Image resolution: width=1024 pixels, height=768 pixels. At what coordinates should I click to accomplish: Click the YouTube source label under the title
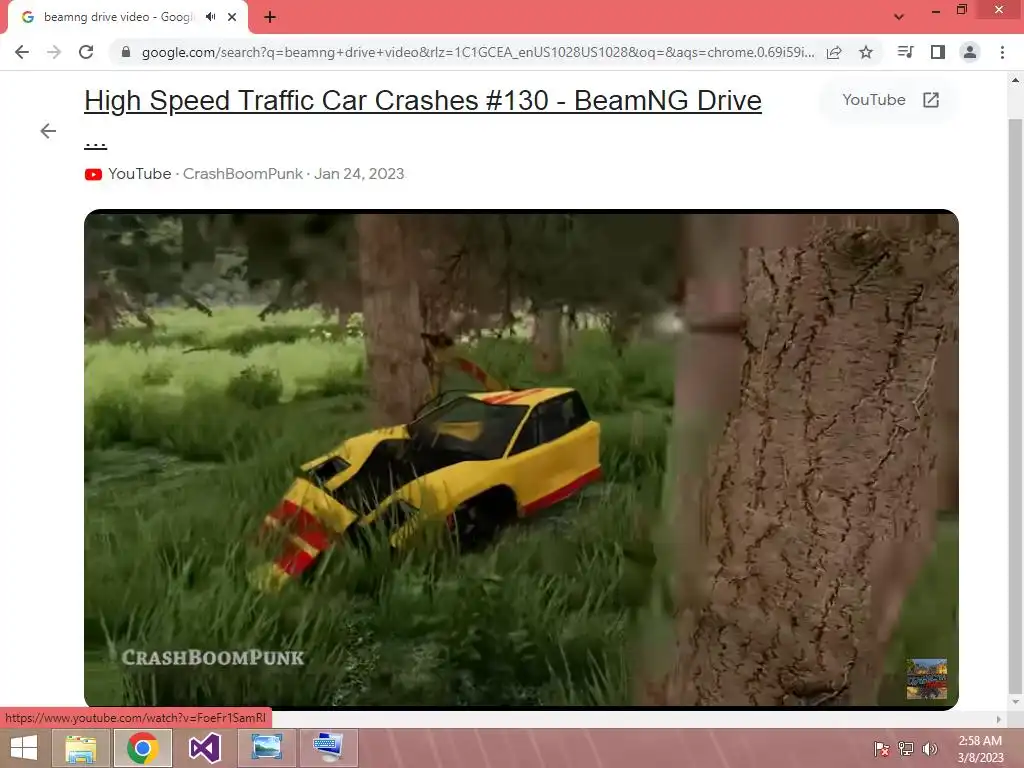140,174
